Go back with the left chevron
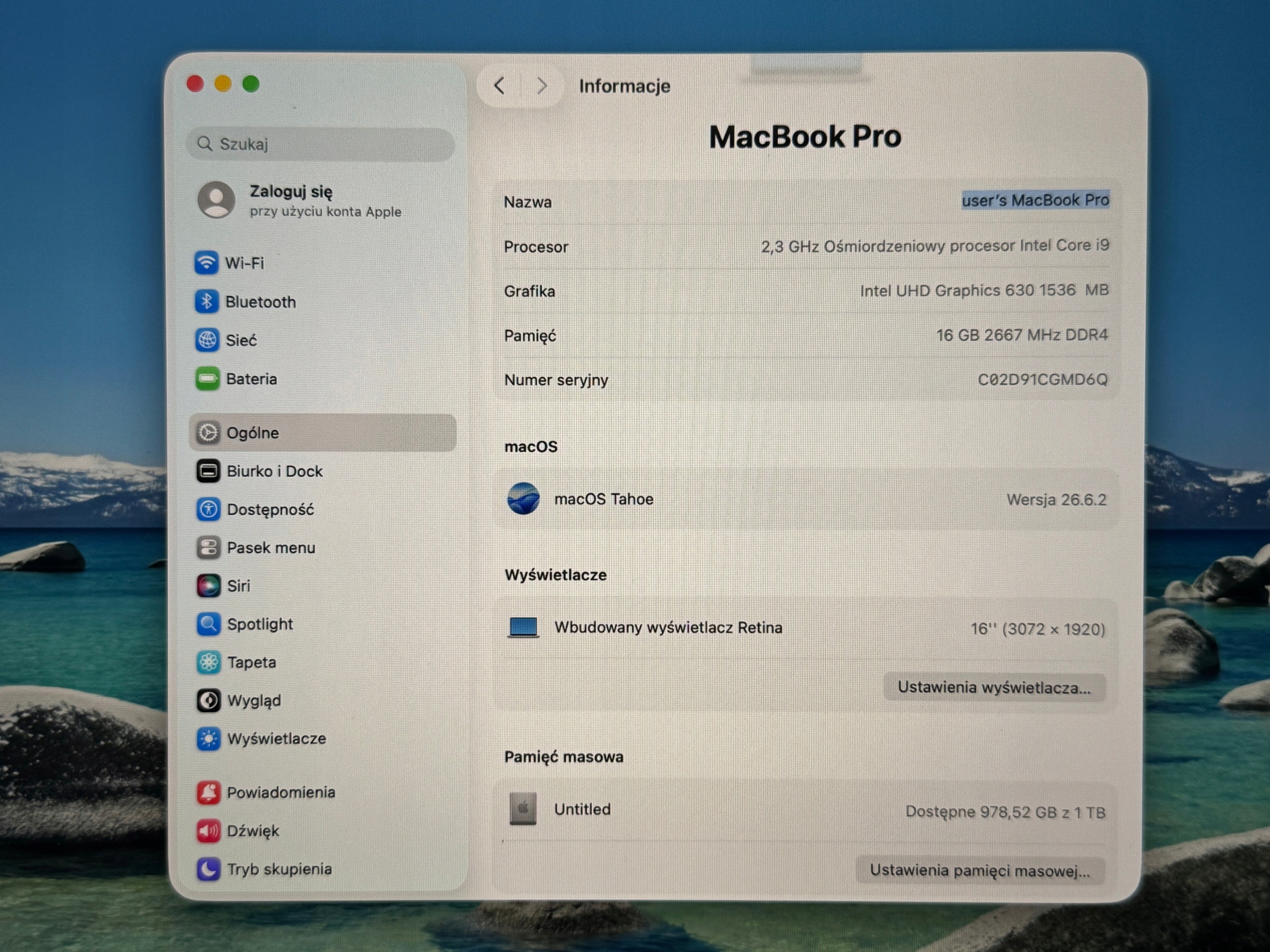The height and width of the screenshot is (952, 1270). (500, 86)
